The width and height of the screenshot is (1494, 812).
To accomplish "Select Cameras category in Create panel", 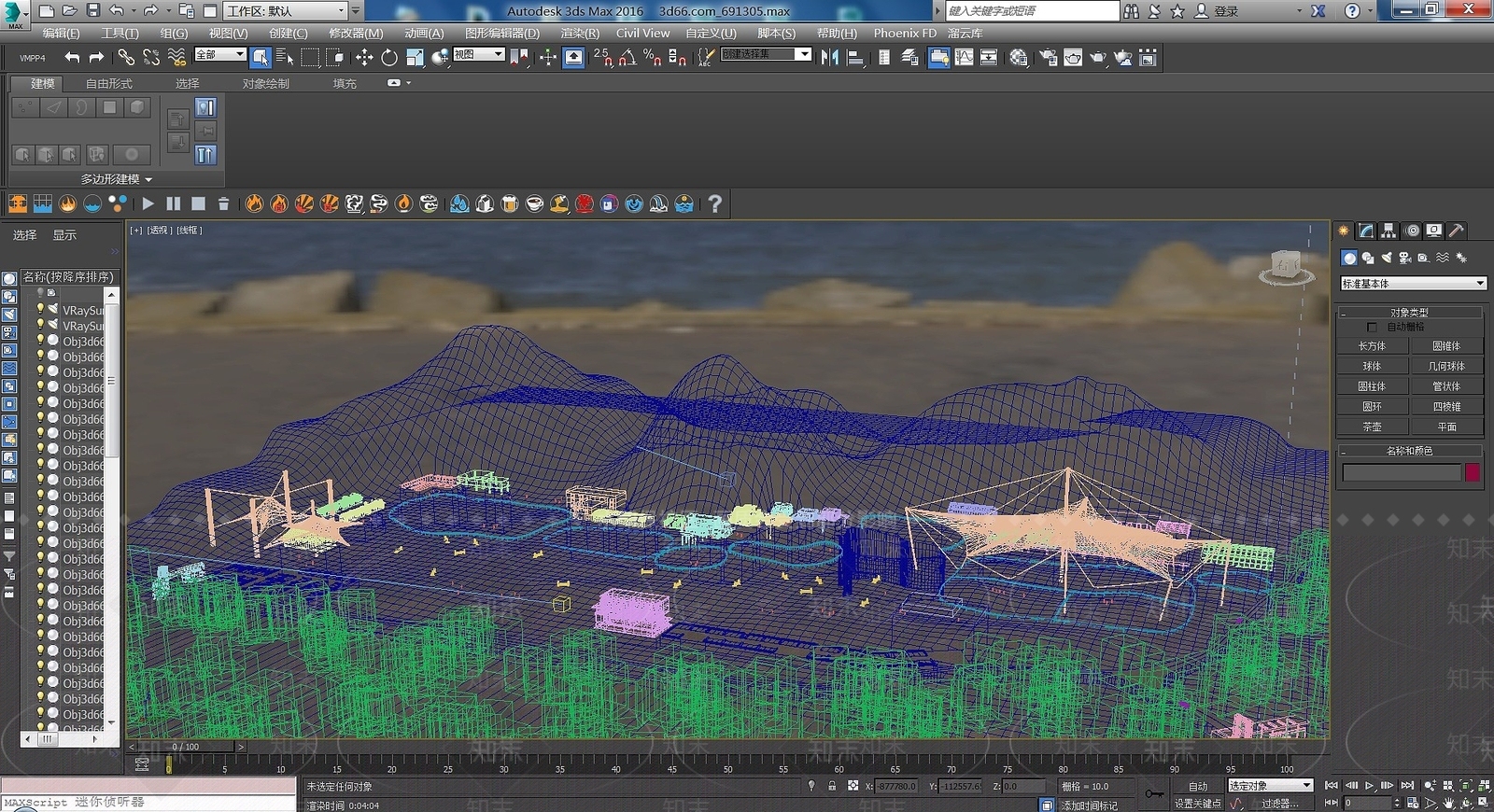I will click(x=1404, y=258).
